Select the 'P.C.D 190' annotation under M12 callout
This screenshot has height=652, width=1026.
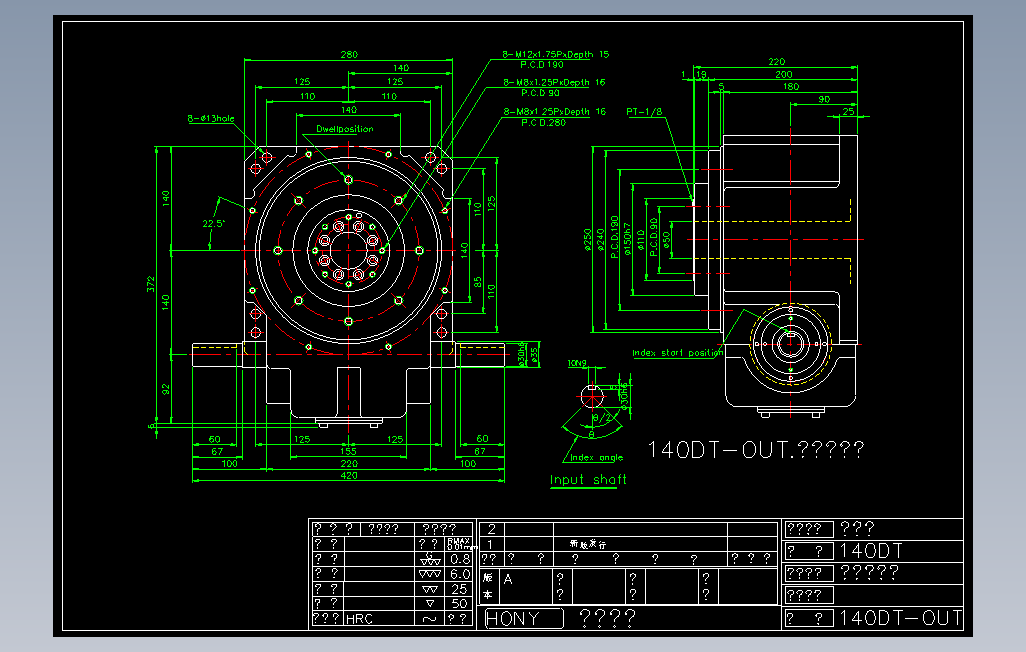pyautogui.click(x=542, y=65)
